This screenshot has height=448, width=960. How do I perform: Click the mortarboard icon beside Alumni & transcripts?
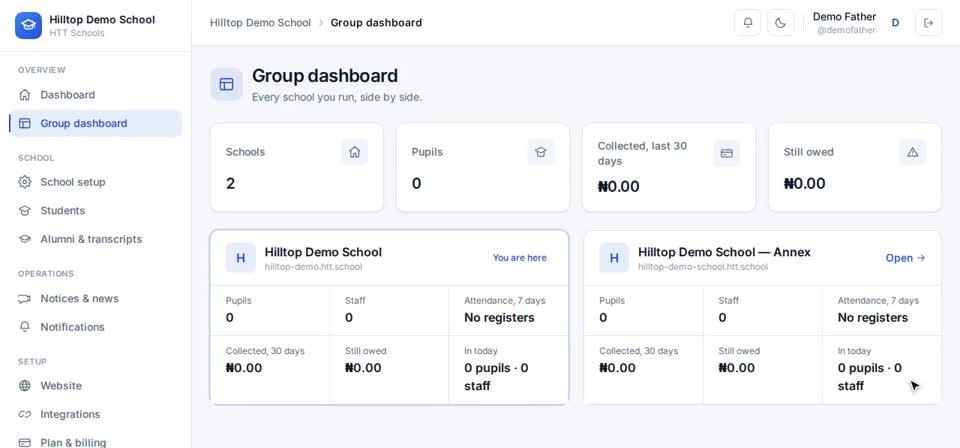[x=24, y=239]
